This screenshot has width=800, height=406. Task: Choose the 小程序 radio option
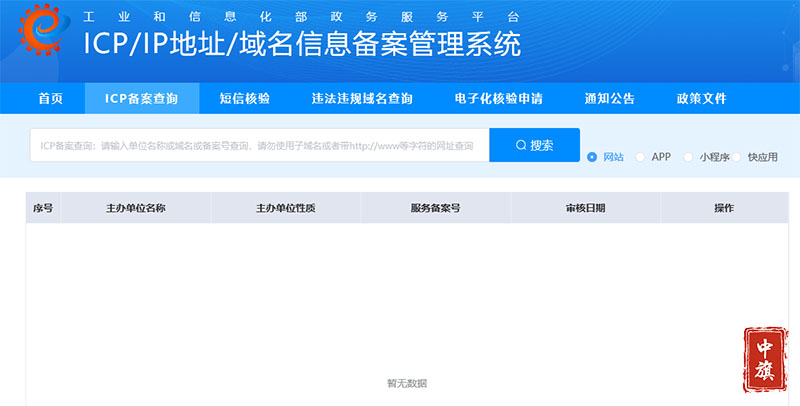tap(689, 157)
